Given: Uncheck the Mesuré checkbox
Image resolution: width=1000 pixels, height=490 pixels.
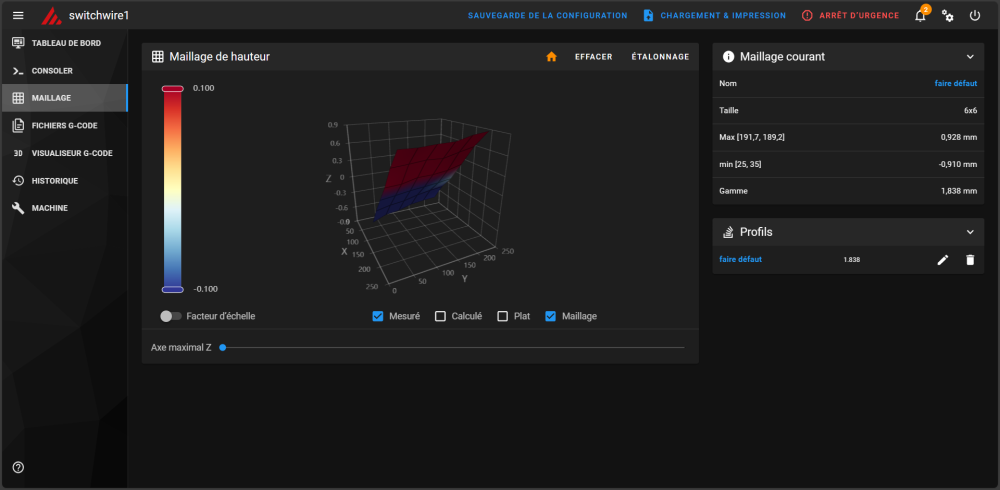Looking at the screenshot, I should 378,316.
